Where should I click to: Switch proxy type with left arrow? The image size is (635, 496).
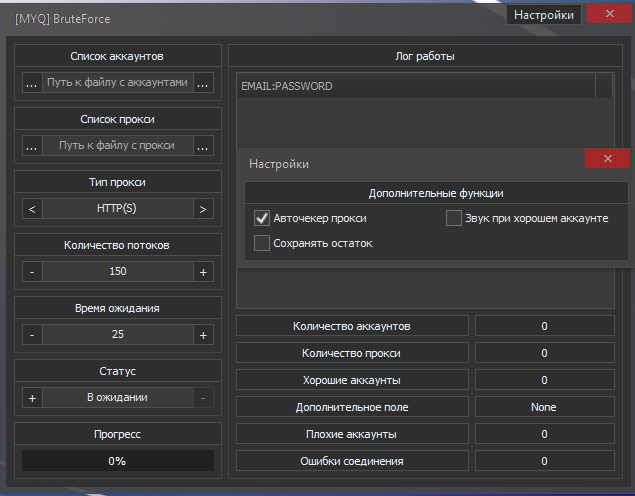(x=31, y=209)
